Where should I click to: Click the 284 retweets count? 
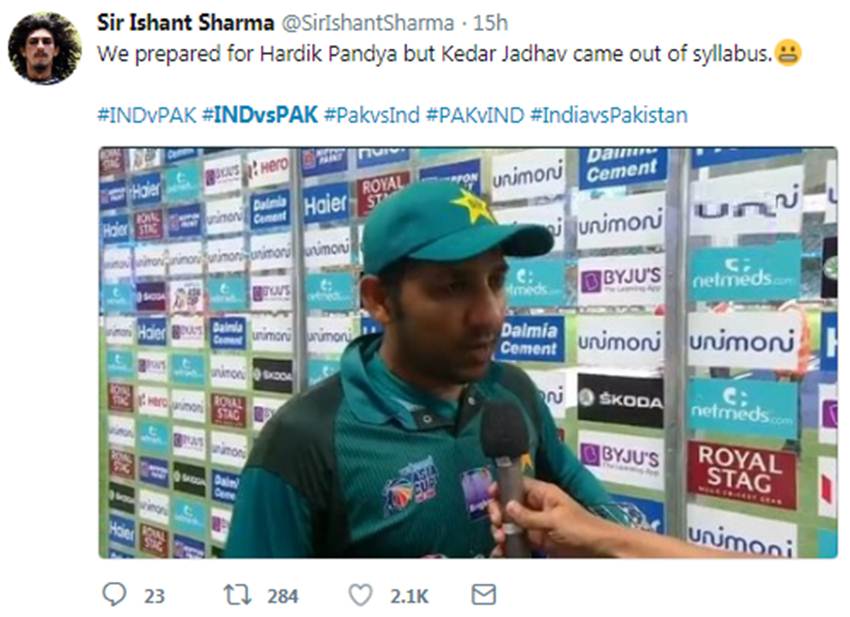(283, 596)
